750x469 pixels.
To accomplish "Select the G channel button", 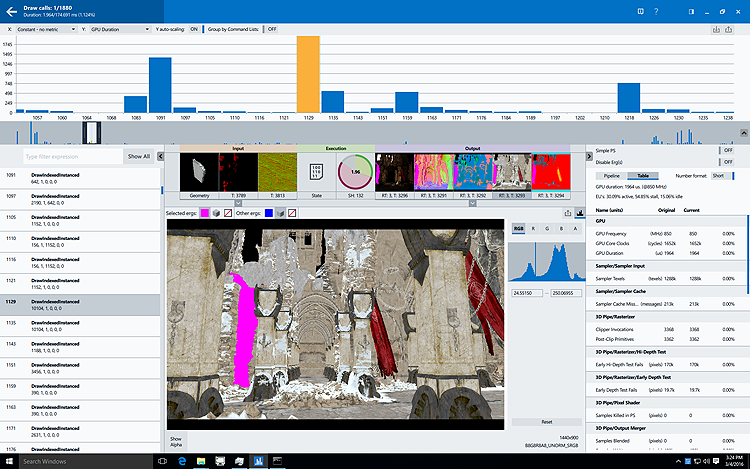I will point(547,229).
